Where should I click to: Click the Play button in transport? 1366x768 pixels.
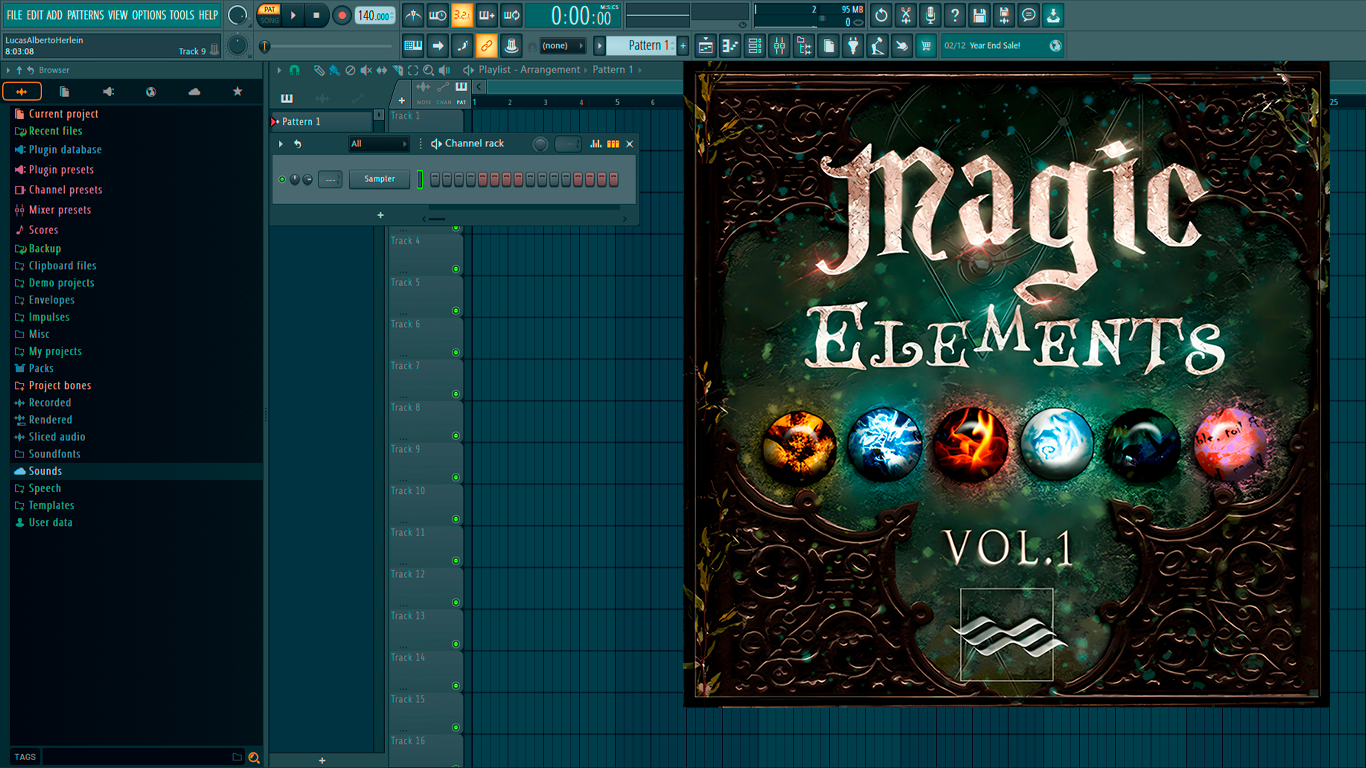coord(293,15)
